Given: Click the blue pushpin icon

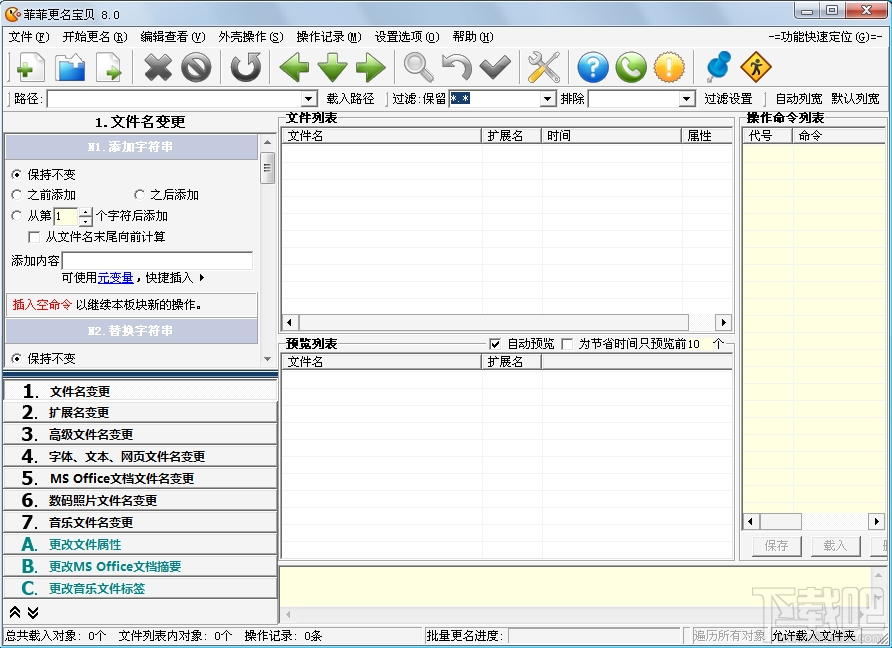Looking at the screenshot, I should click(718, 67).
